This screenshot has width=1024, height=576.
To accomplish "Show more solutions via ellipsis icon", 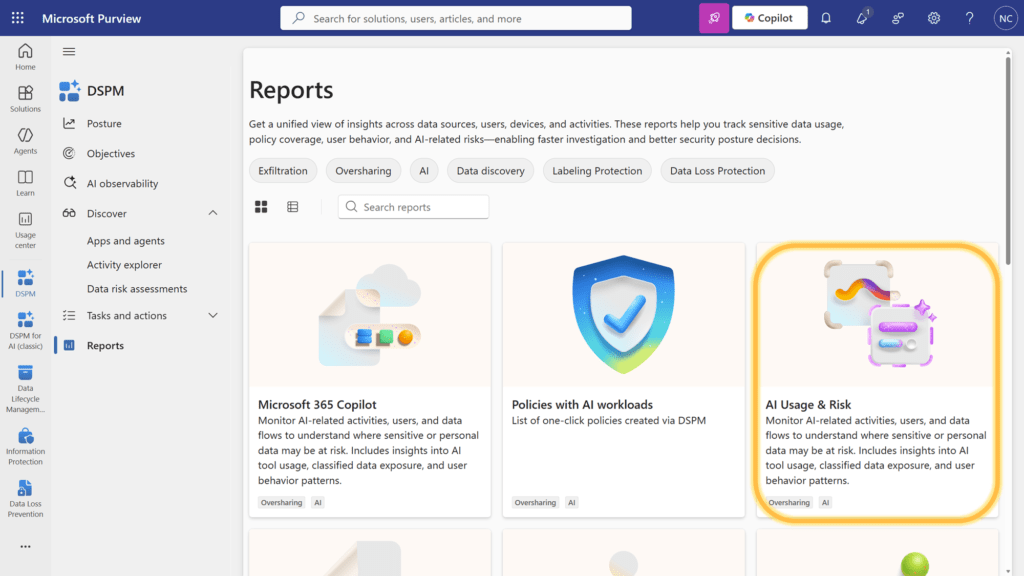I will pos(25,547).
